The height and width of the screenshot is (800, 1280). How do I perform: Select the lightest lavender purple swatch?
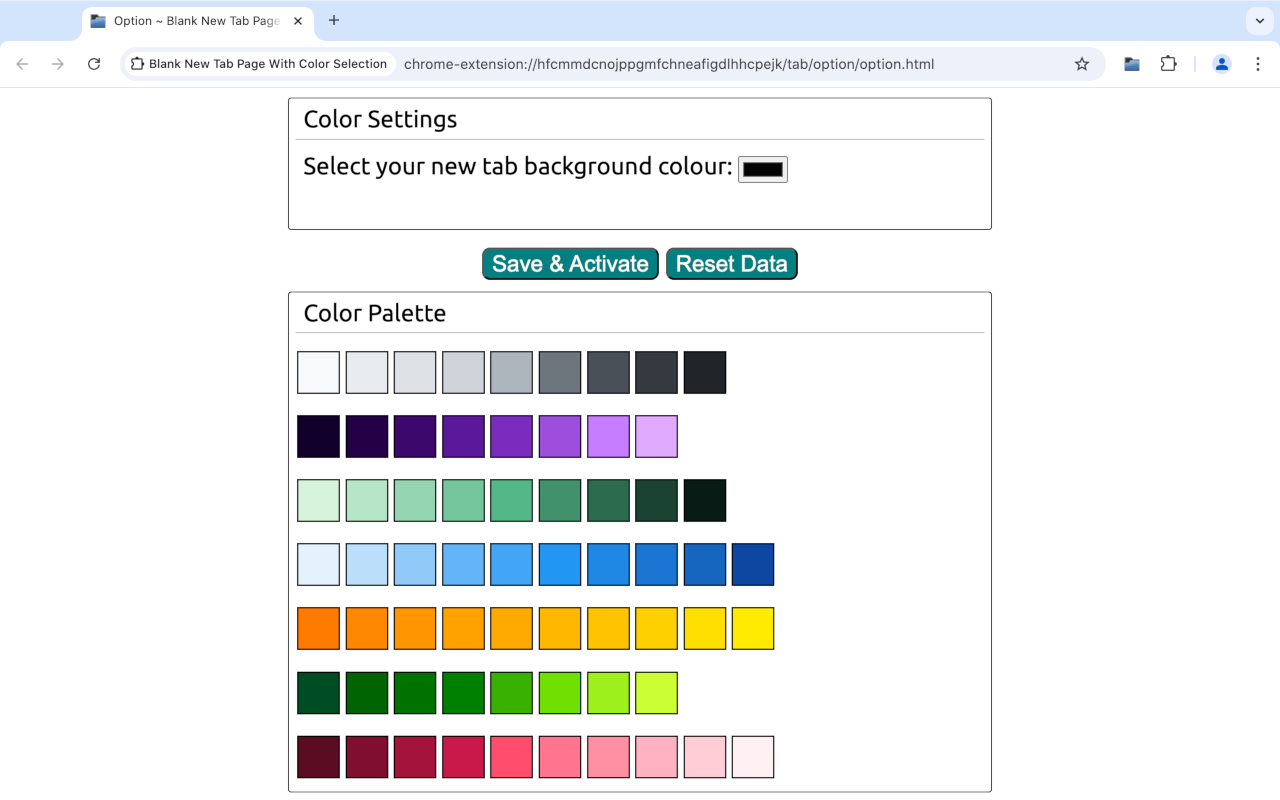coord(656,437)
